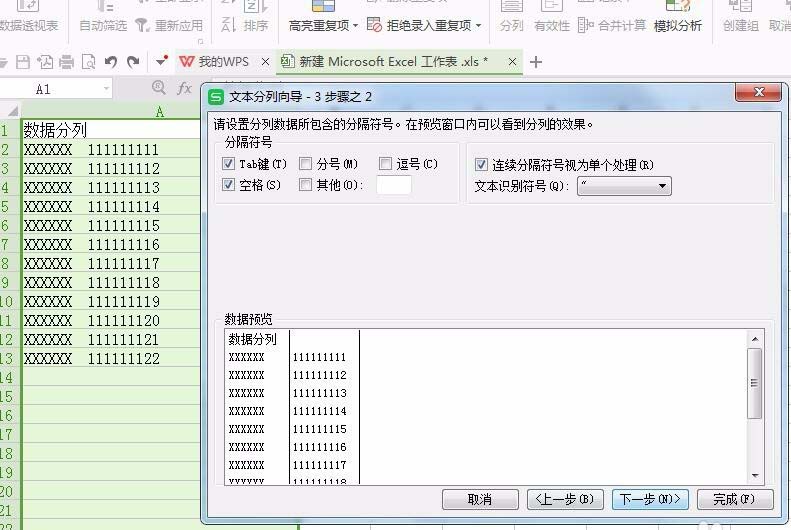Click the 分列 text-to-columns ribbon button

[511, 16]
